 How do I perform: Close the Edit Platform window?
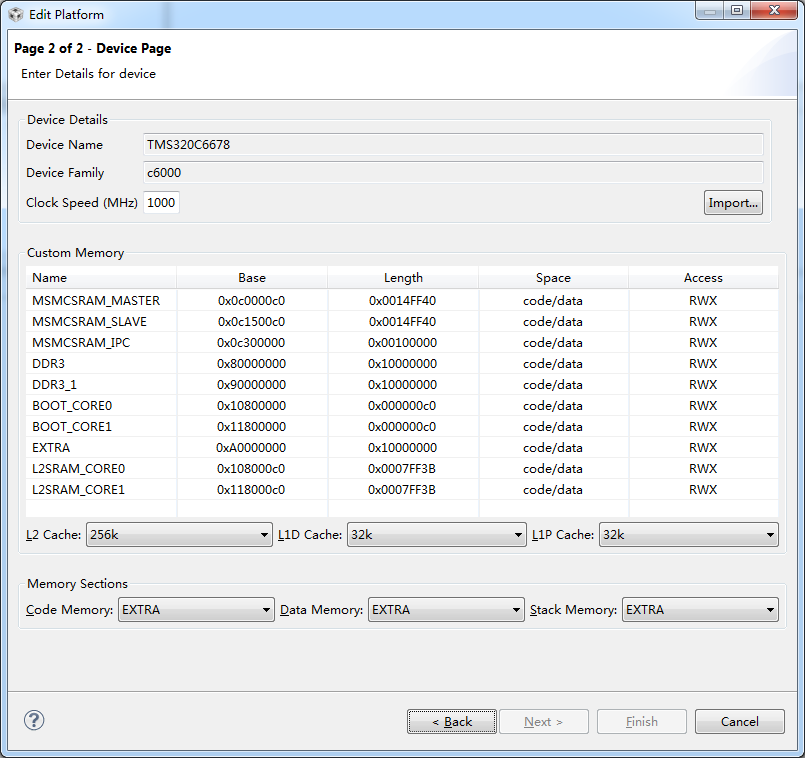774,10
